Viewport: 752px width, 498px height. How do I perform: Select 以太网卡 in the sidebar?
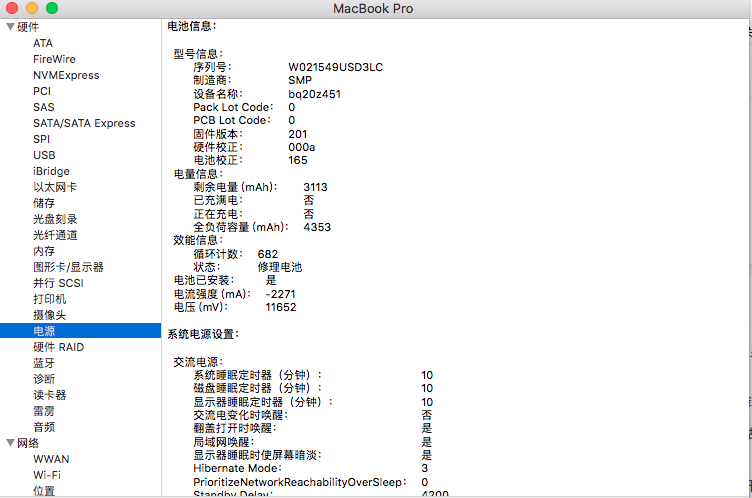pos(55,187)
